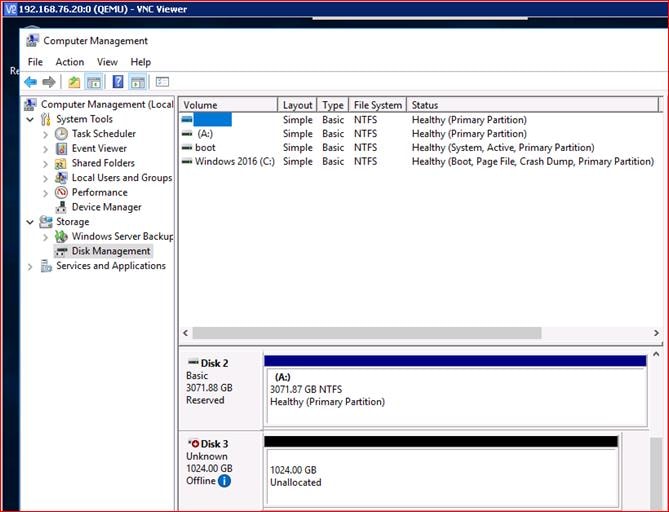Click the Disk Management icon in tree
The width and height of the screenshot is (669, 512).
pos(61,251)
